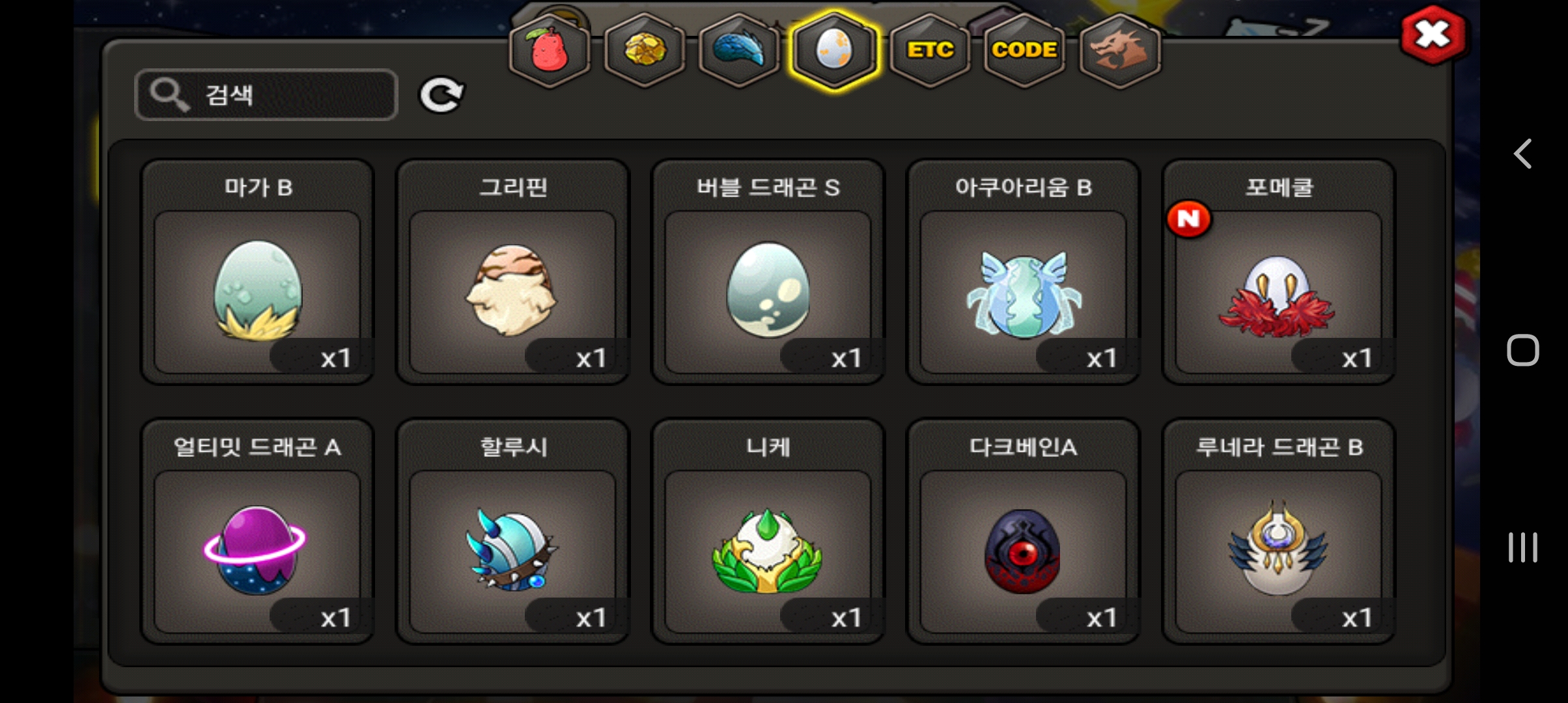
Task: Choose the 버블 드래곤 S egg
Action: 768,272
